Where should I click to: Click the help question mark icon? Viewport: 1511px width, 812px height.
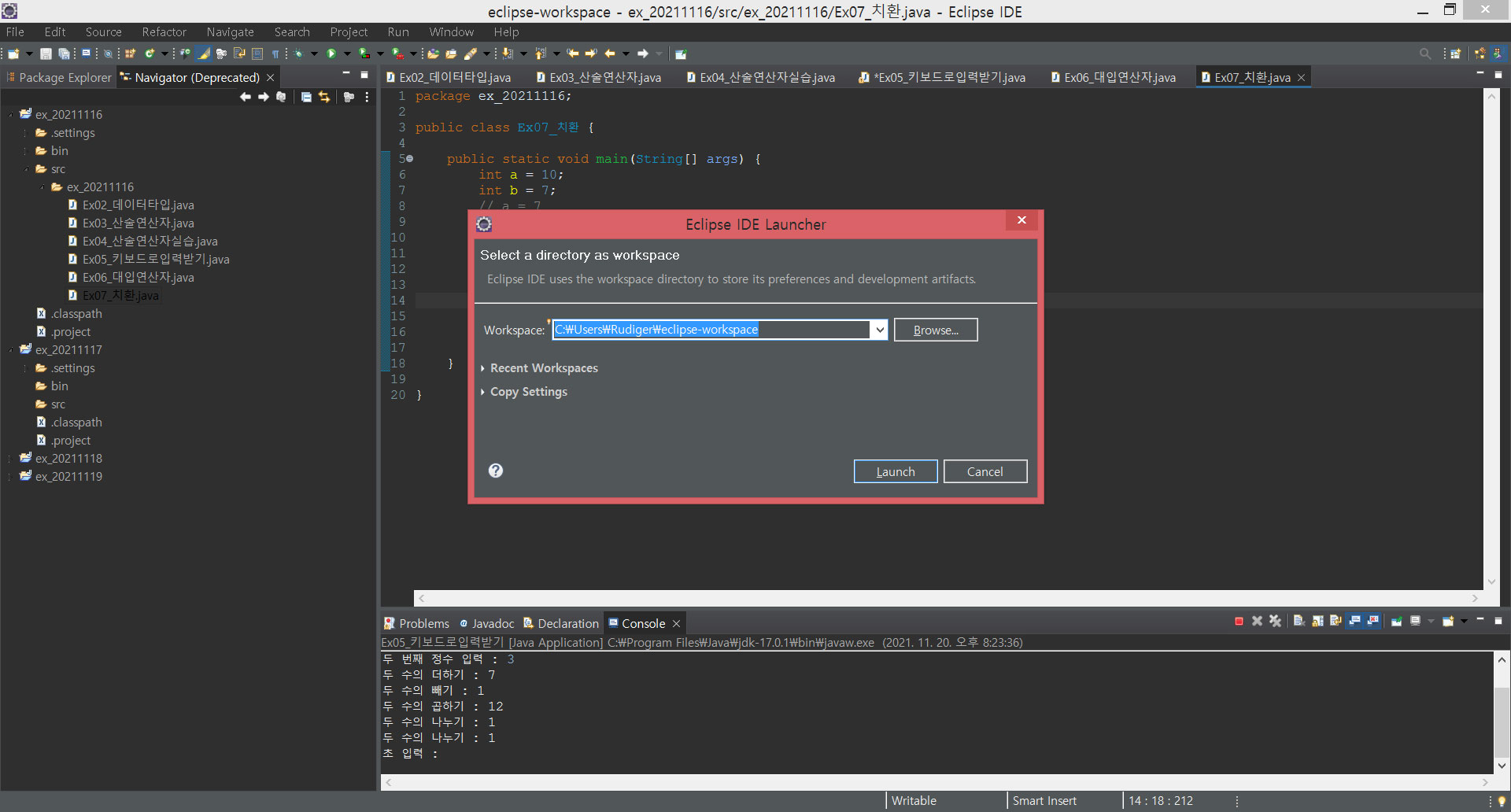coord(496,471)
